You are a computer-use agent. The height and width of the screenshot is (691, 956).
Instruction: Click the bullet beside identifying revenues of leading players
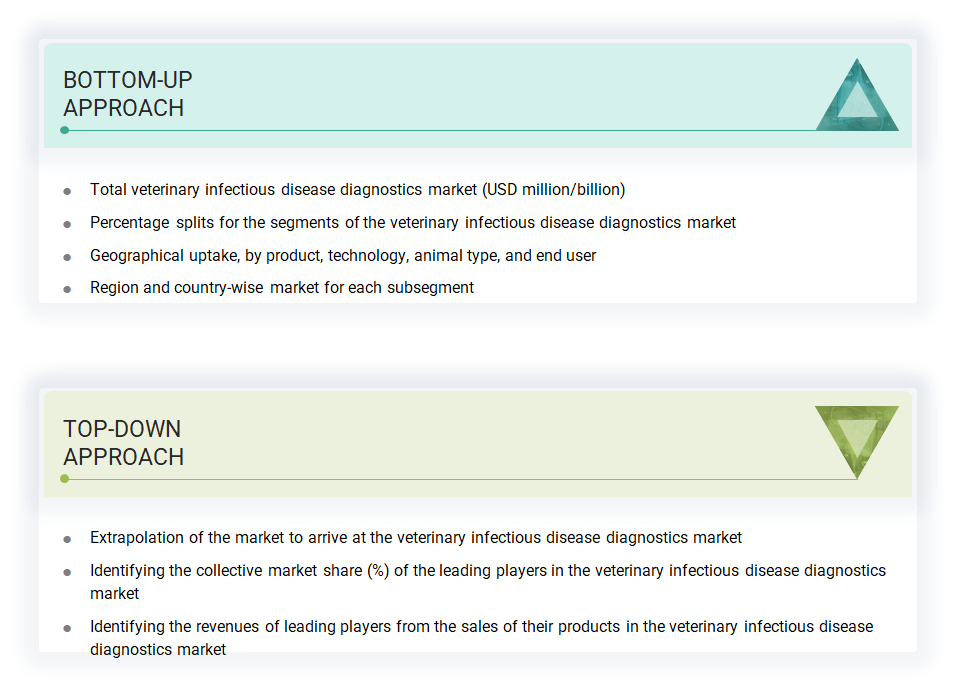pos(67,627)
